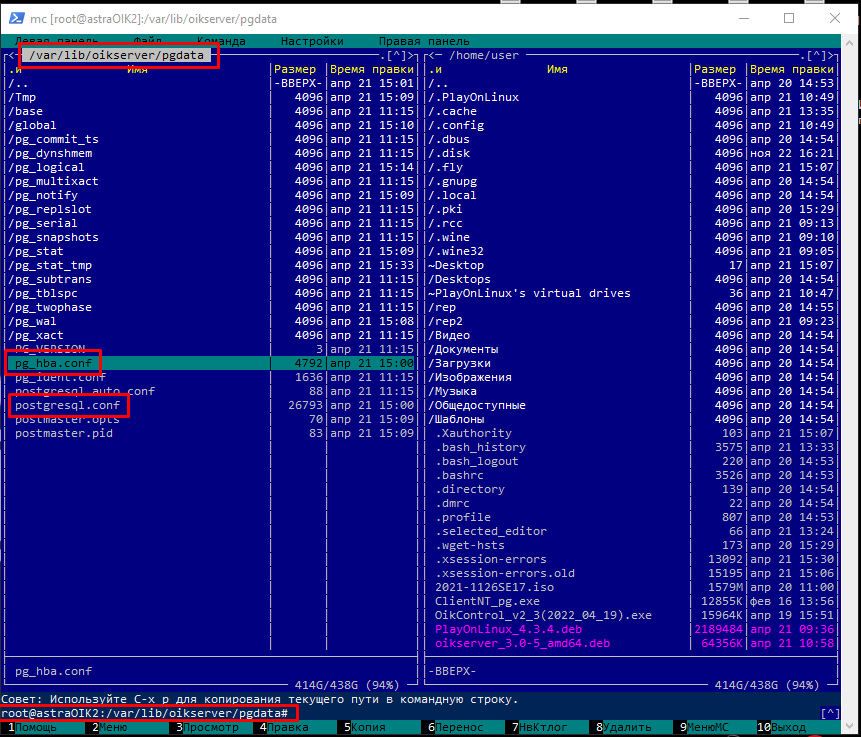Expand command line history at bottom right
Viewport: 861px width, 737px height.
coord(829,713)
